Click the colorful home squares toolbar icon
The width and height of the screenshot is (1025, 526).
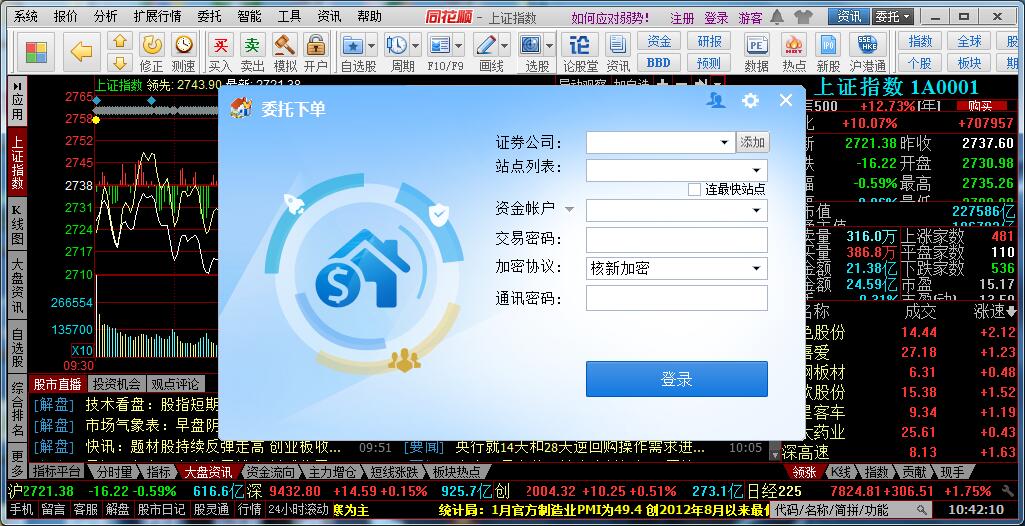pyautogui.click(x=36, y=52)
